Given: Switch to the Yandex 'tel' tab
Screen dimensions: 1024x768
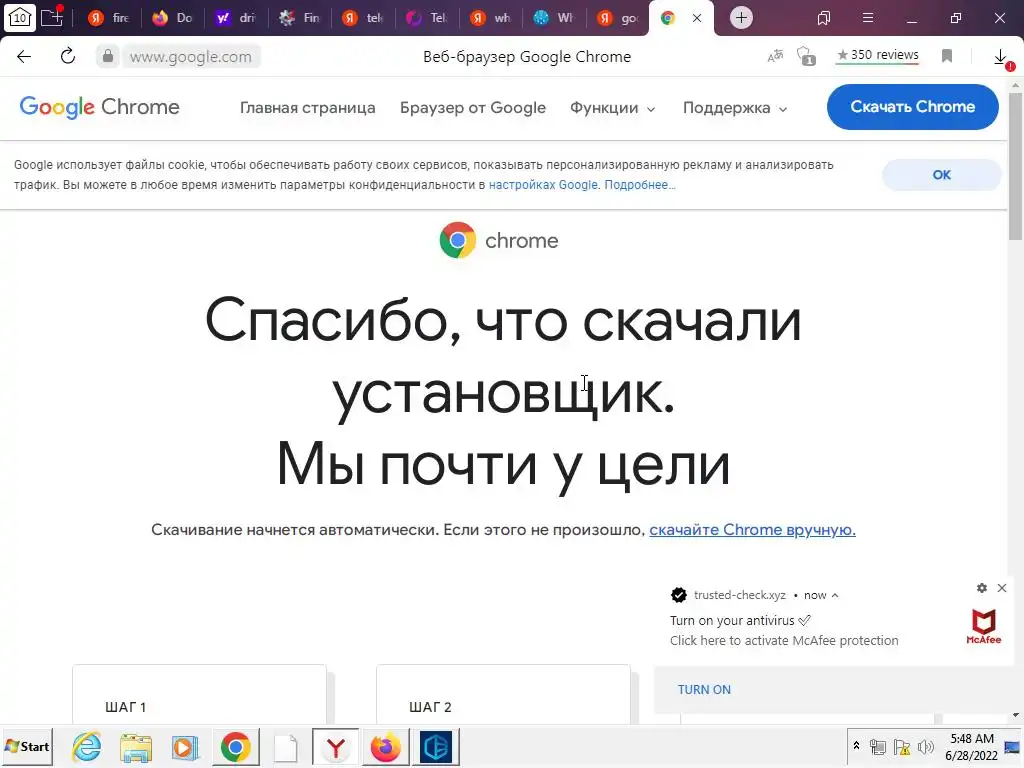Looking at the screenshot, I should [363, 18].
